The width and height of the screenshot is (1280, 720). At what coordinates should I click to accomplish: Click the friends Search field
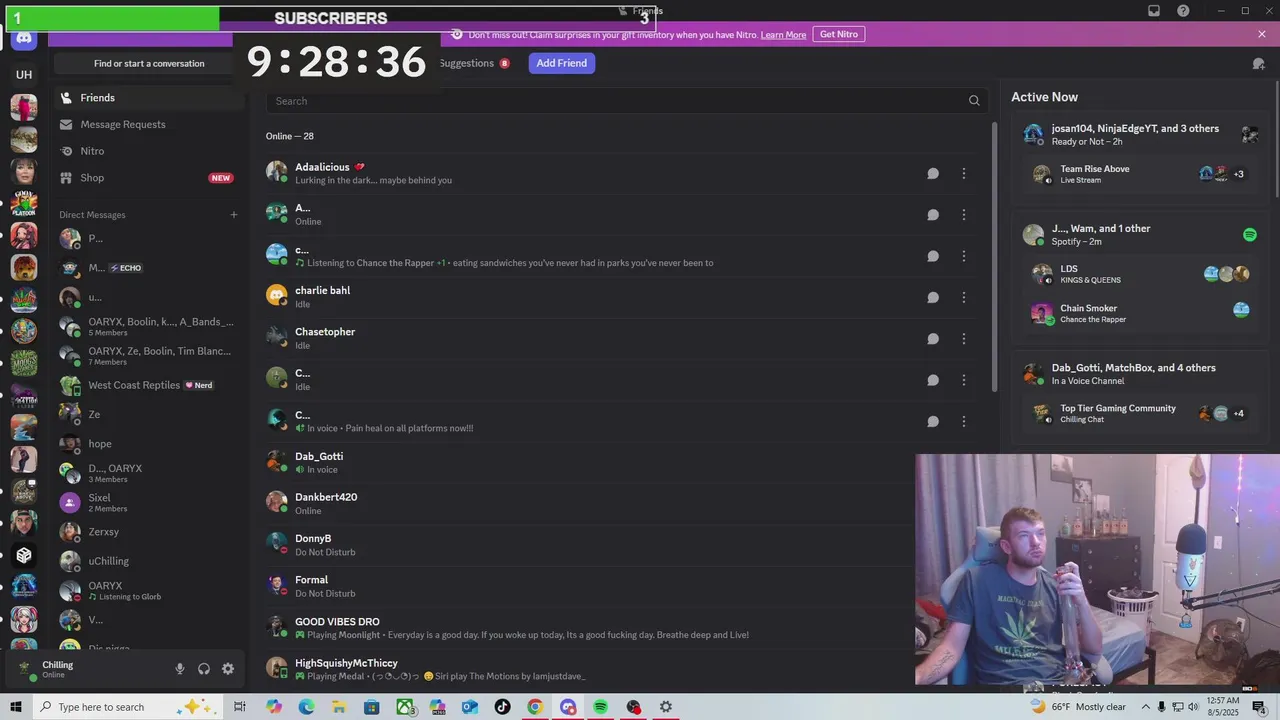click(627, 101)
